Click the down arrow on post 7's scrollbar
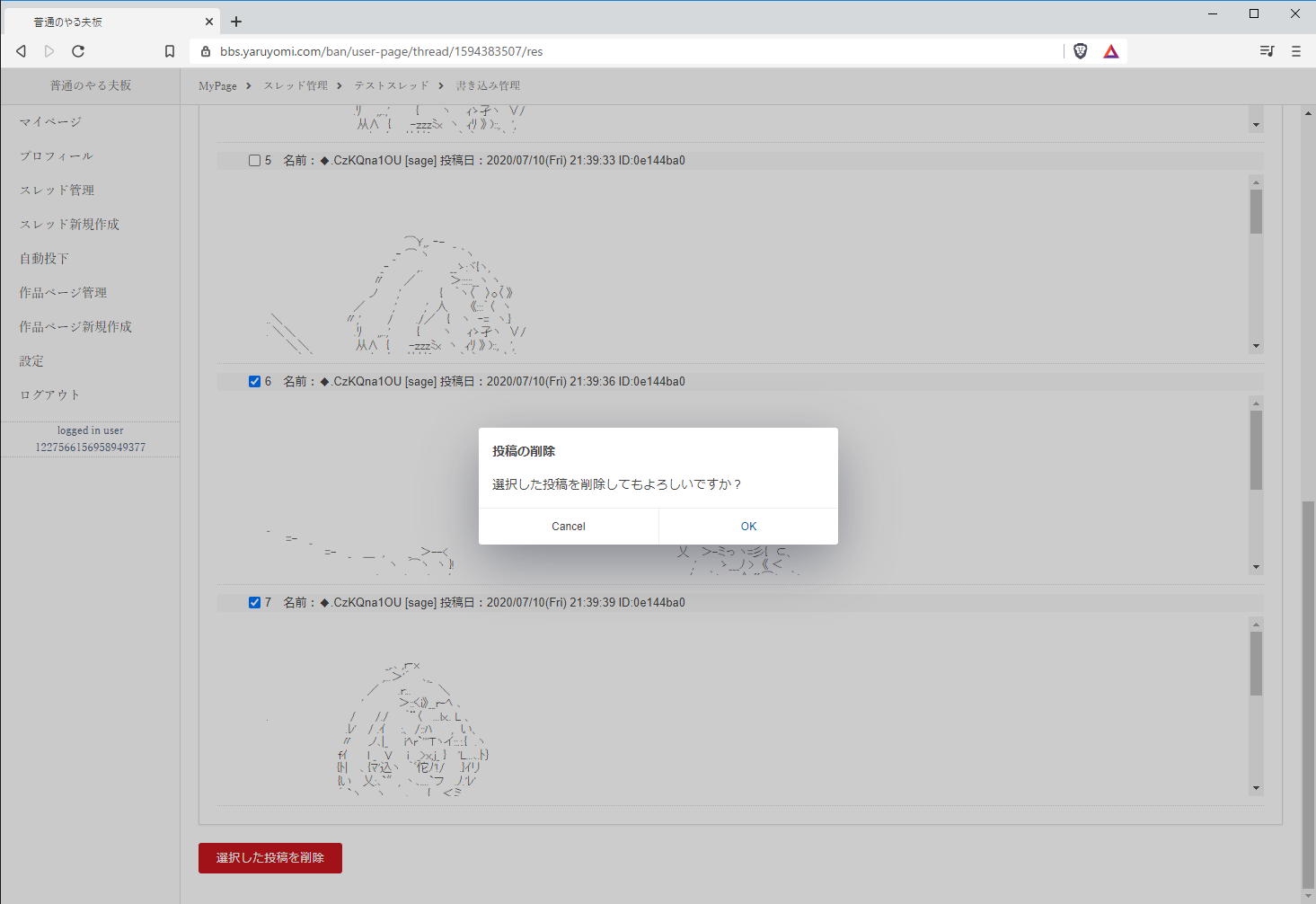This screenshot has height=904, width=1316. pos(1255,788)
